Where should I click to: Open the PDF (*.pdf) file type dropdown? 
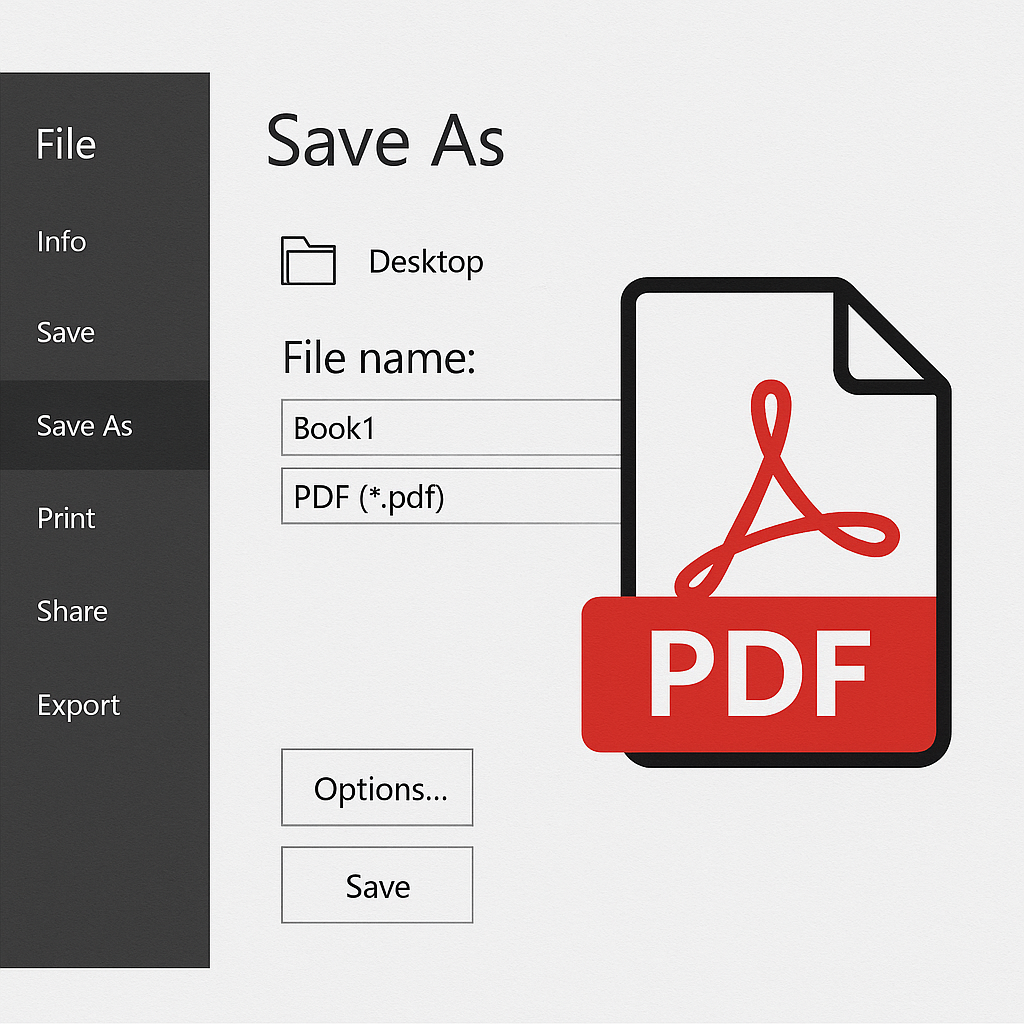tap(451, 496)
